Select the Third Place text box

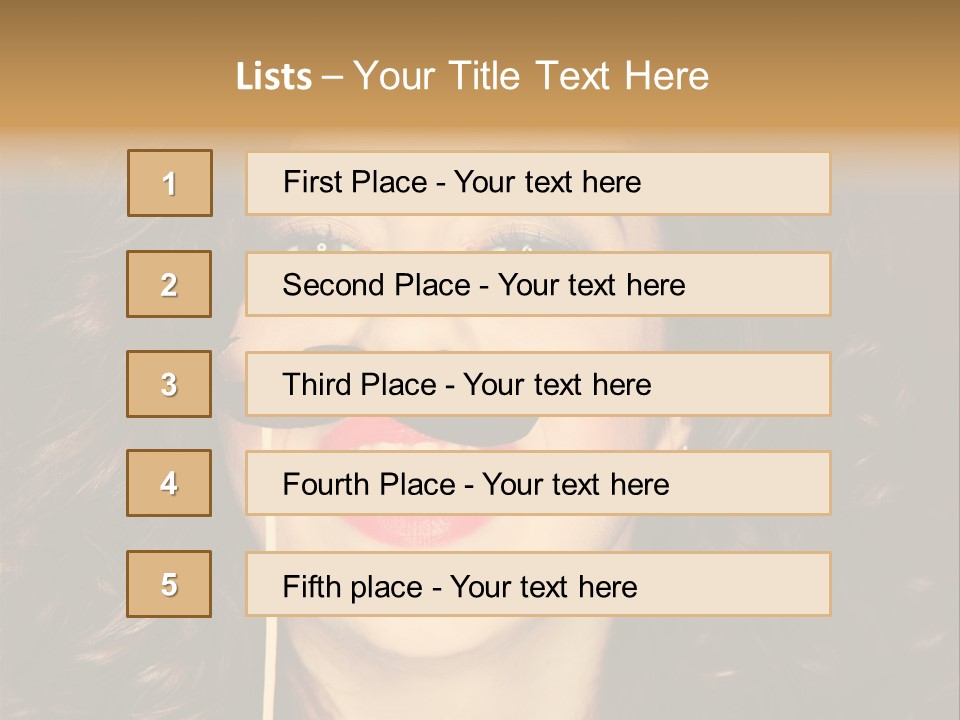click(538, 384)
